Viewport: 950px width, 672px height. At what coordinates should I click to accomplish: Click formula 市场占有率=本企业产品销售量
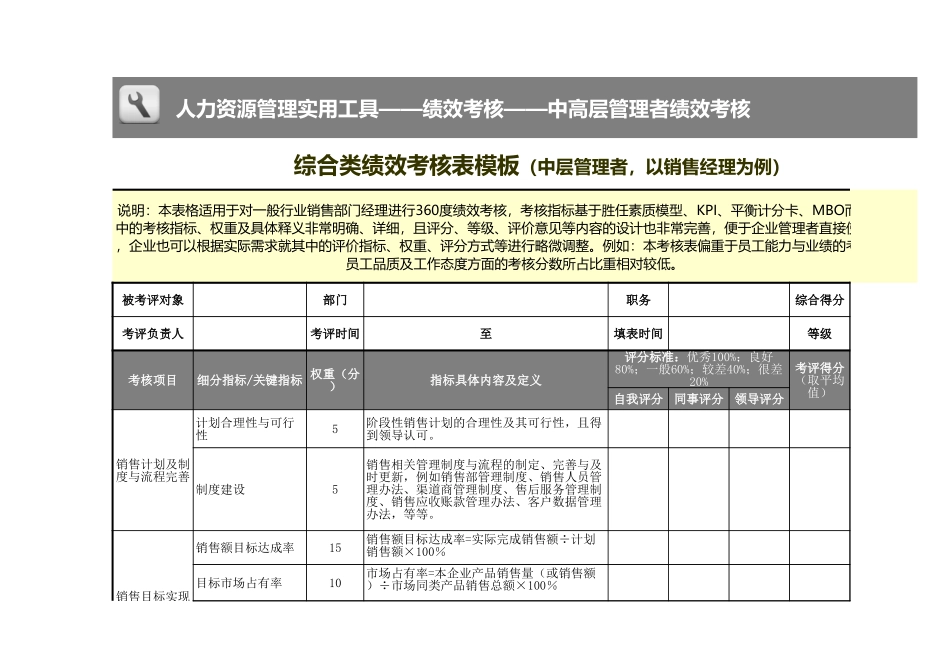486,582
